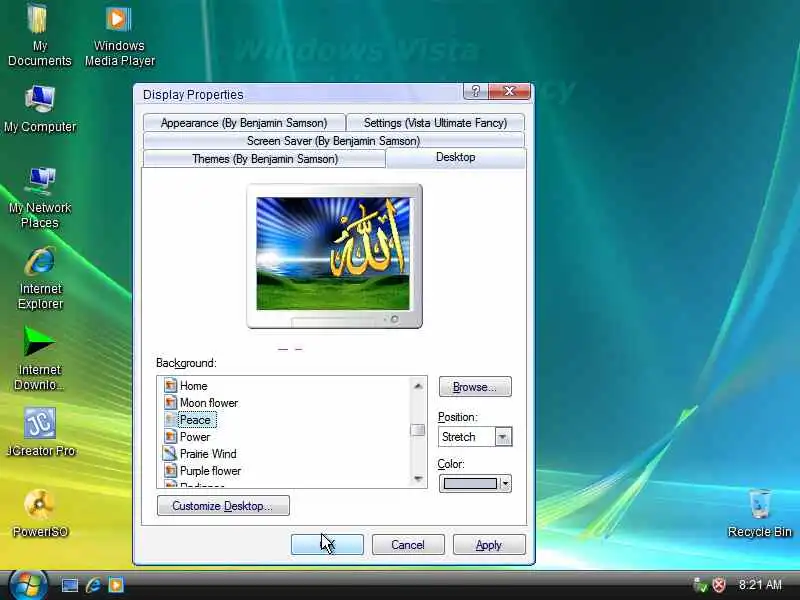Switch to the Screen Saver tab
The width and height of the screenshot is (800, 600).
(334, 141)
